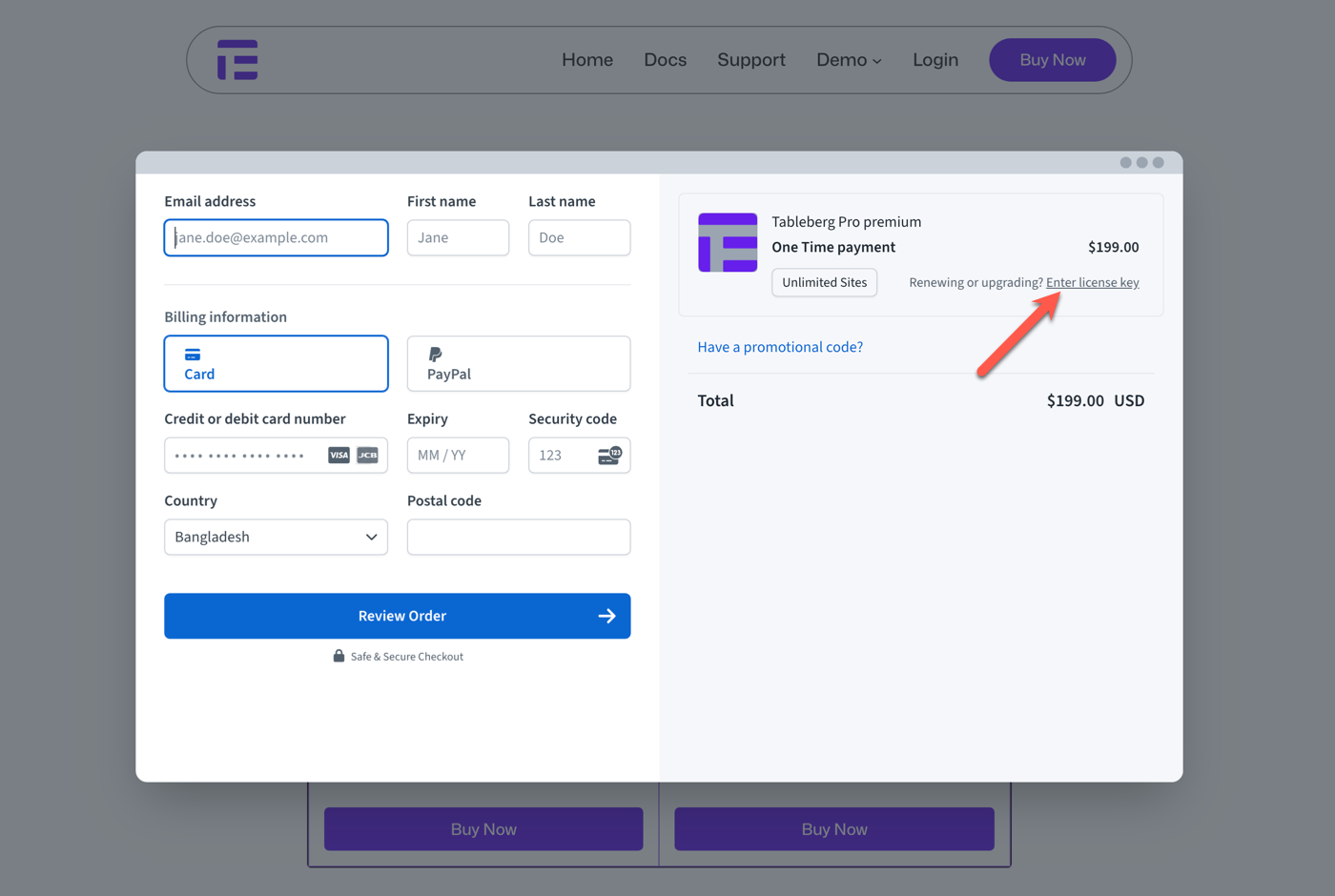Click the Buy Now button in header

[x=1052, y=60]
